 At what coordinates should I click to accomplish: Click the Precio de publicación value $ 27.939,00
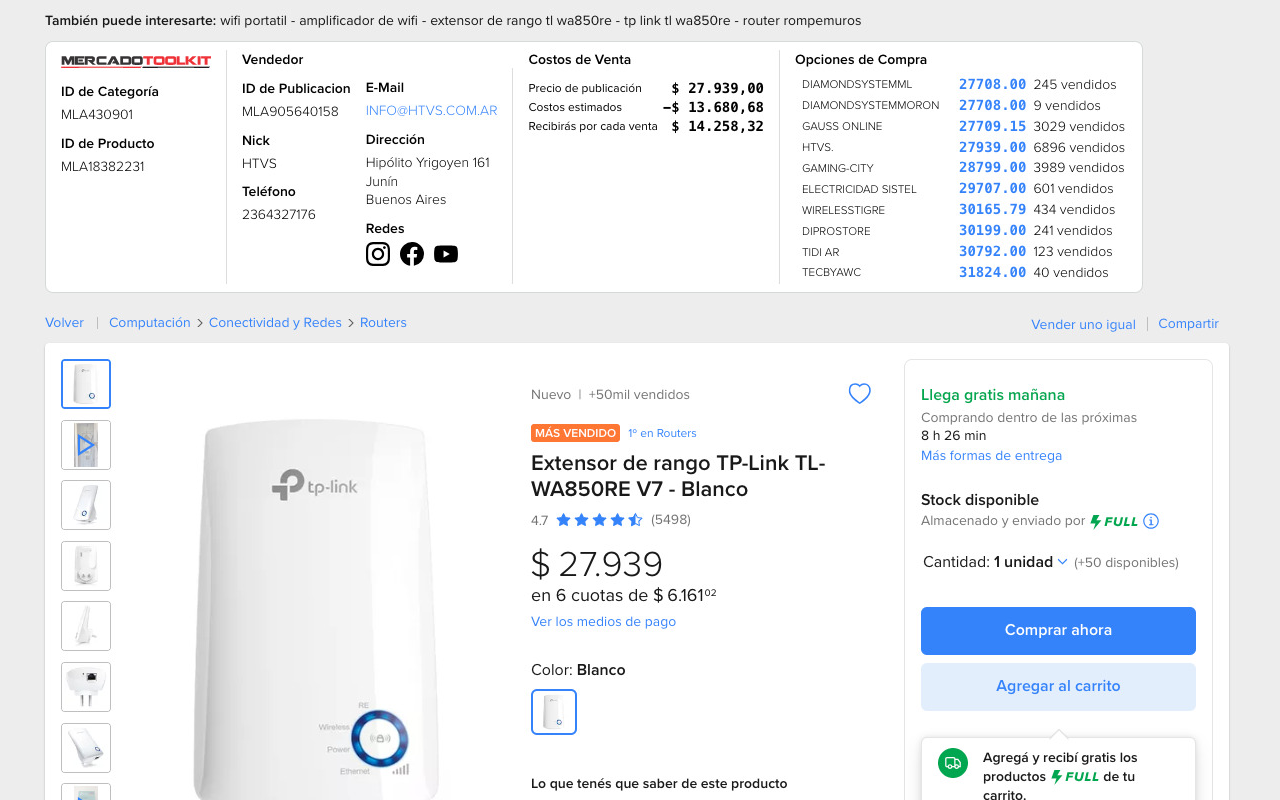tap(718, 89)
